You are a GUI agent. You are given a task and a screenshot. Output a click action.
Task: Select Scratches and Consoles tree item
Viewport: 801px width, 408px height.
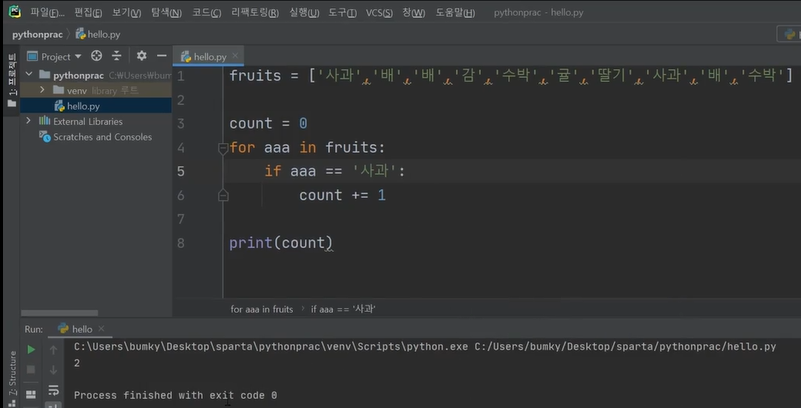click(x=96, y=137)
